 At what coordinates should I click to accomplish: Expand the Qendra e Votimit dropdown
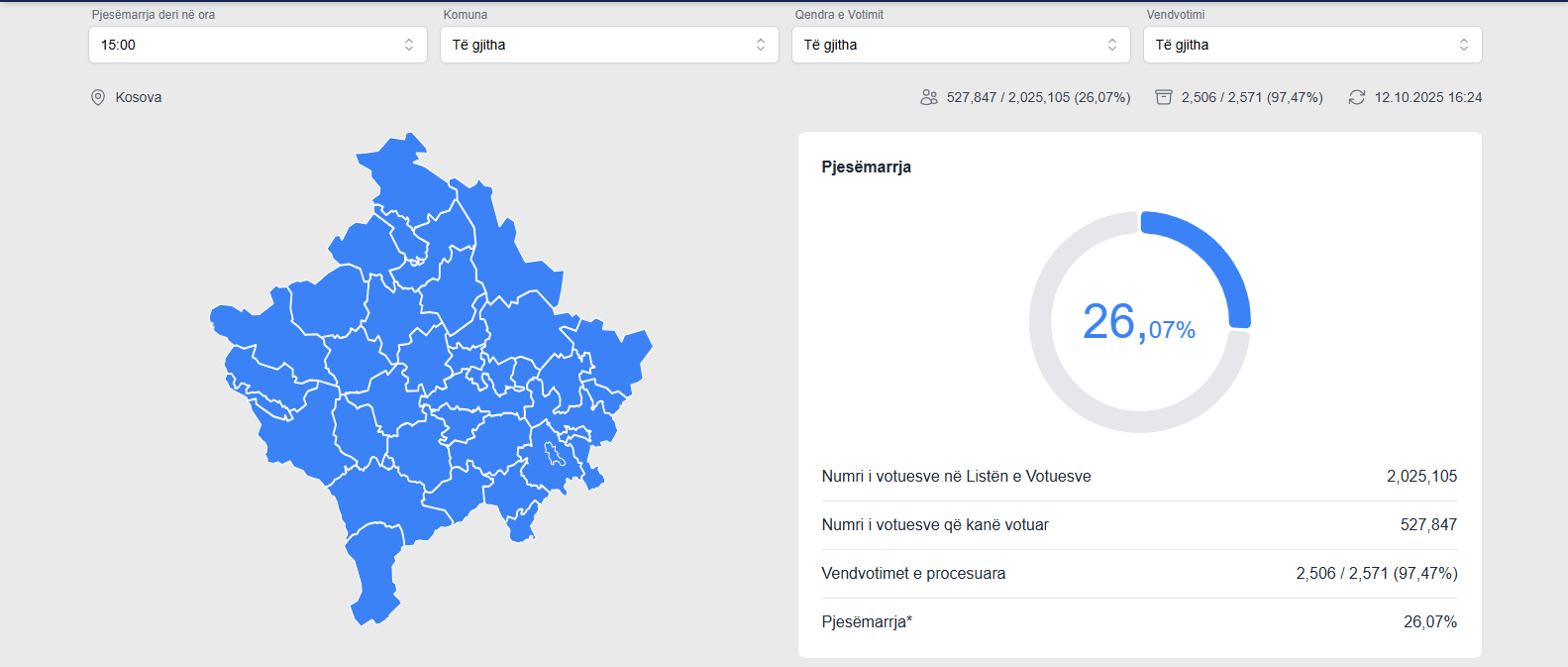click(960, 45)
